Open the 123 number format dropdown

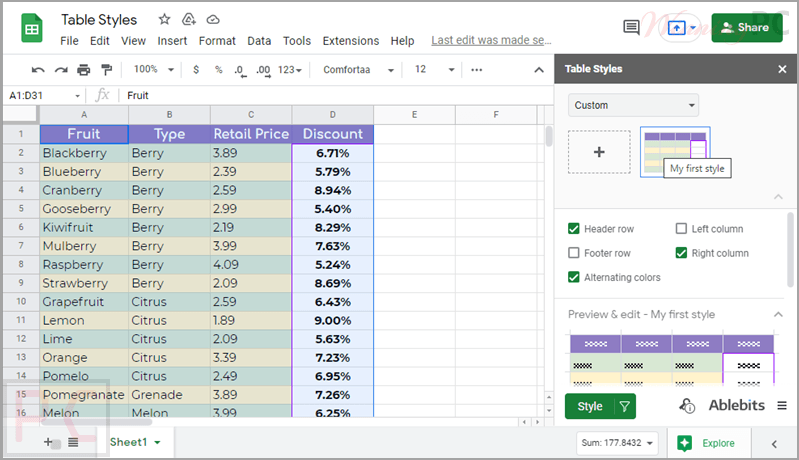pos(289,70)
